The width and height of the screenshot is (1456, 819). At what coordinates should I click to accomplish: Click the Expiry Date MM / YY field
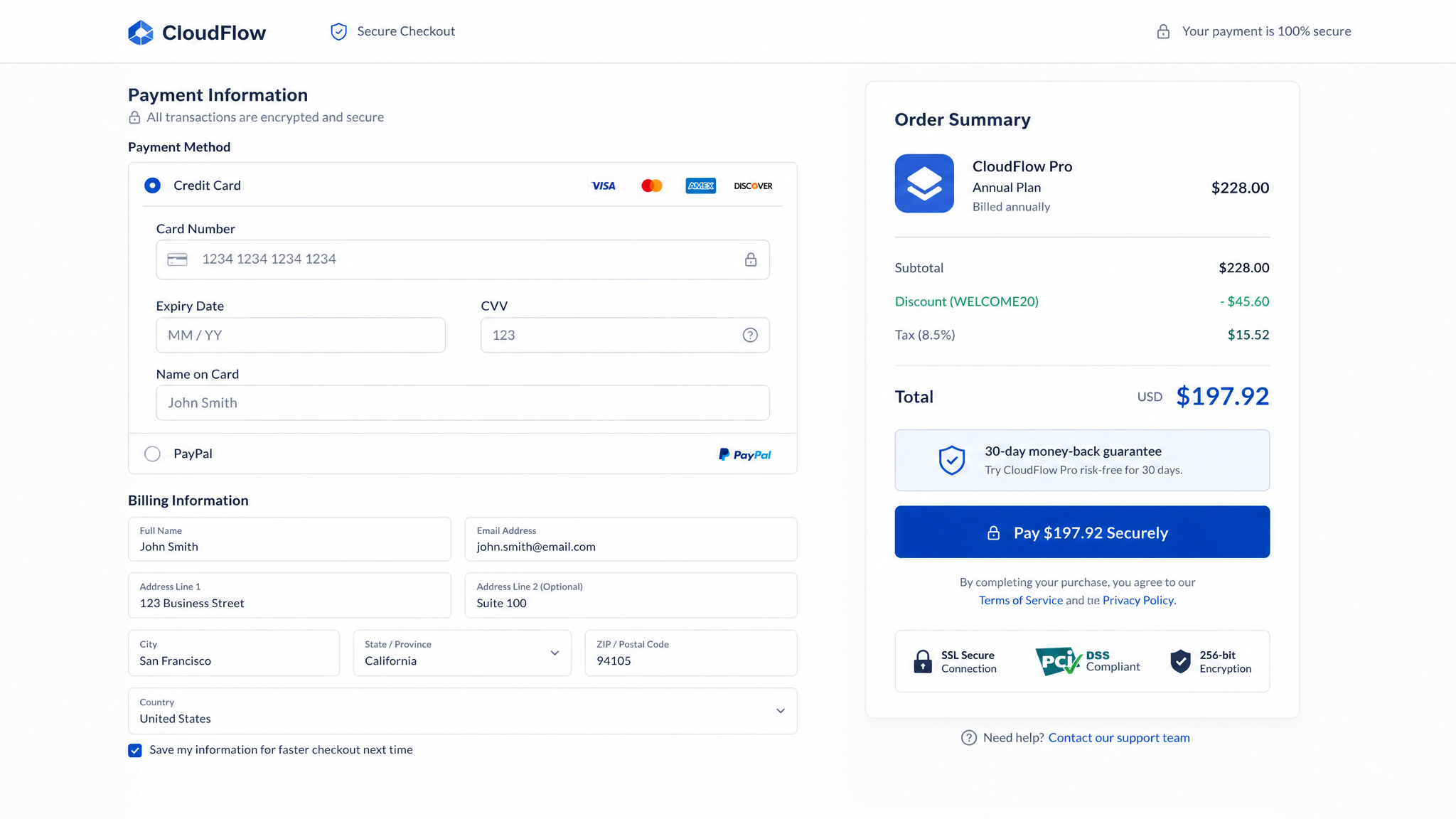pyautogui.click(x=301, y=335)
